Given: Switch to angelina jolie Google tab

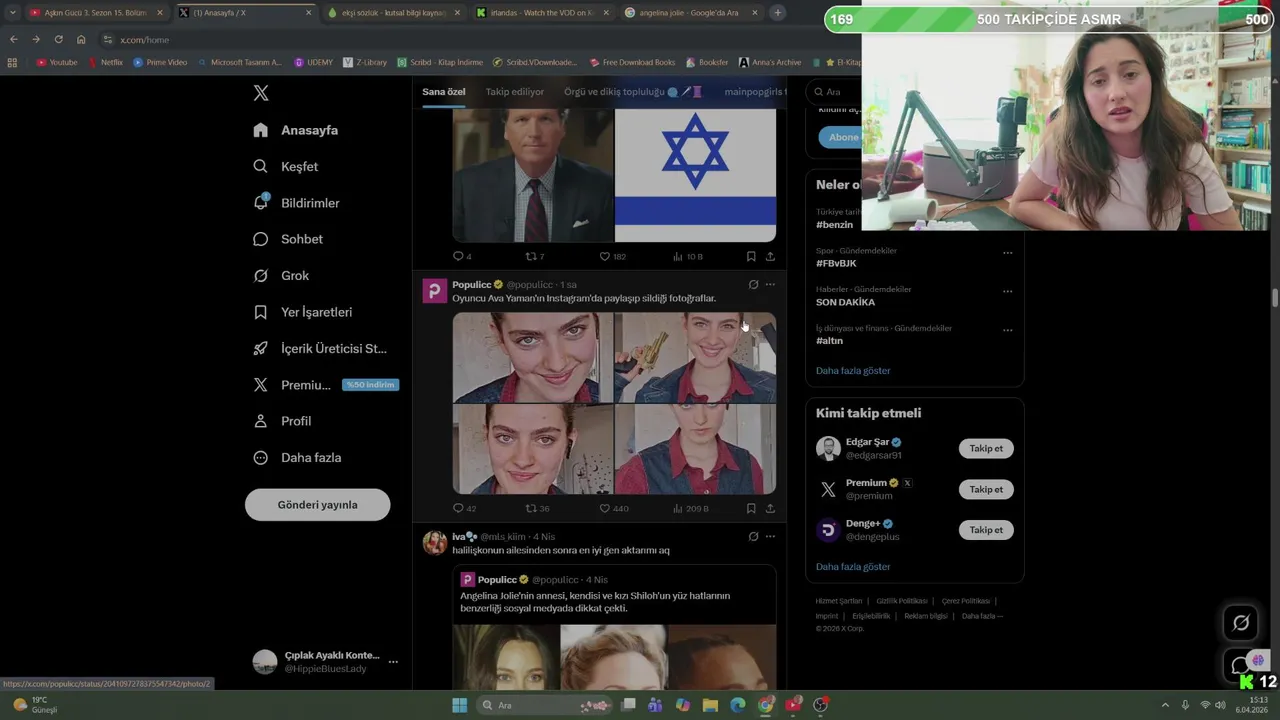Looking at the screenshot, I should [x=690, y=13].
